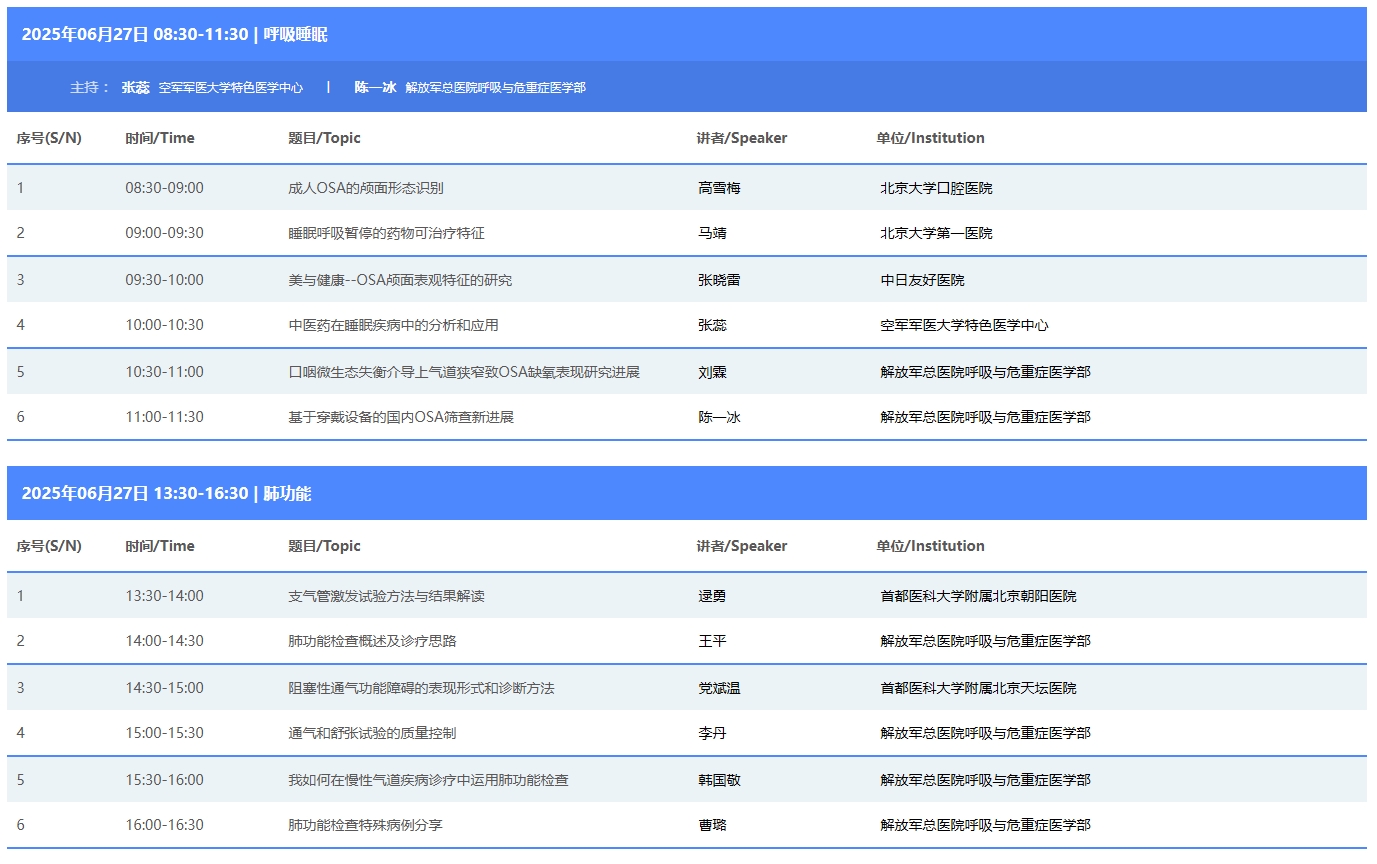Viewport: 1377px width, 864px height.
Task: Select the 14:00-14:30 time cell
Action: coord(164,641)
